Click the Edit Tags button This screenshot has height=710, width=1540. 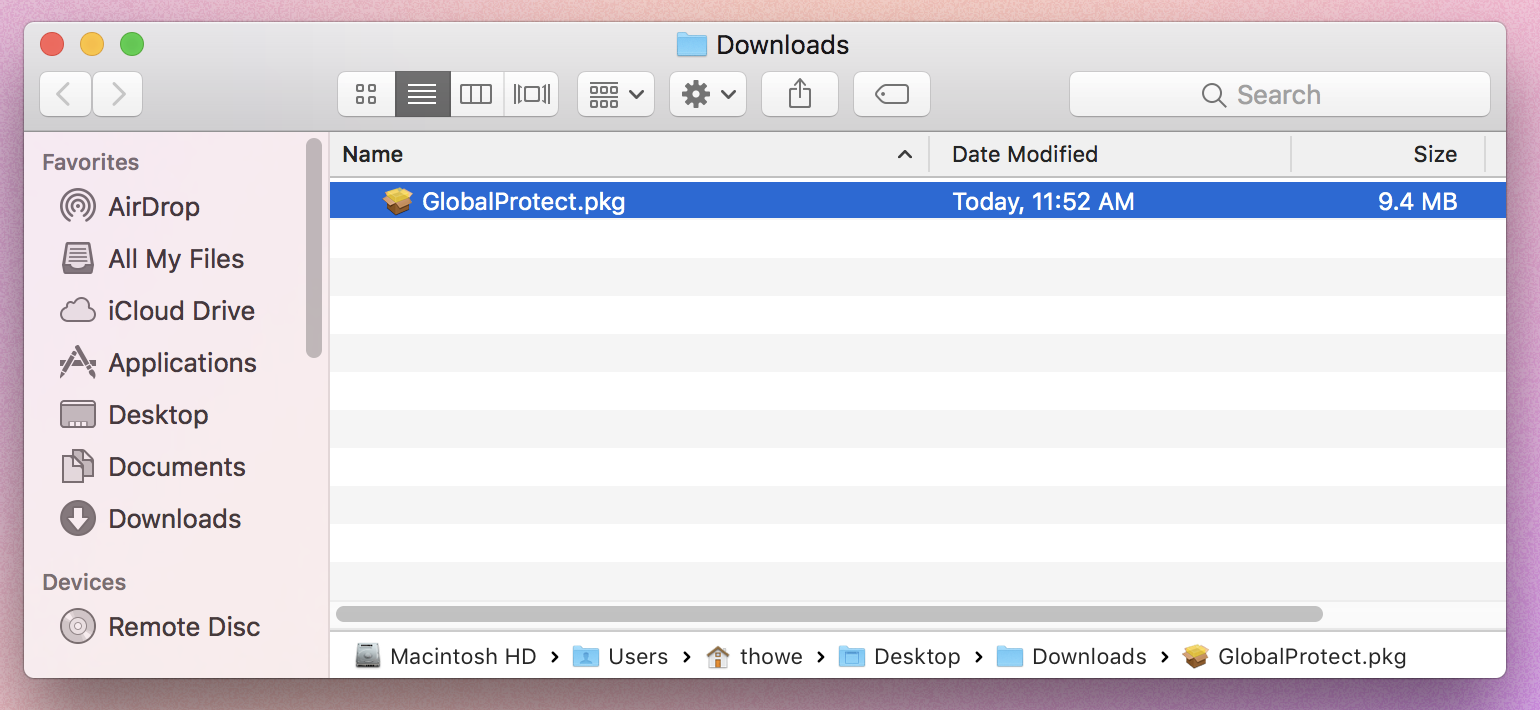point(892,95)
